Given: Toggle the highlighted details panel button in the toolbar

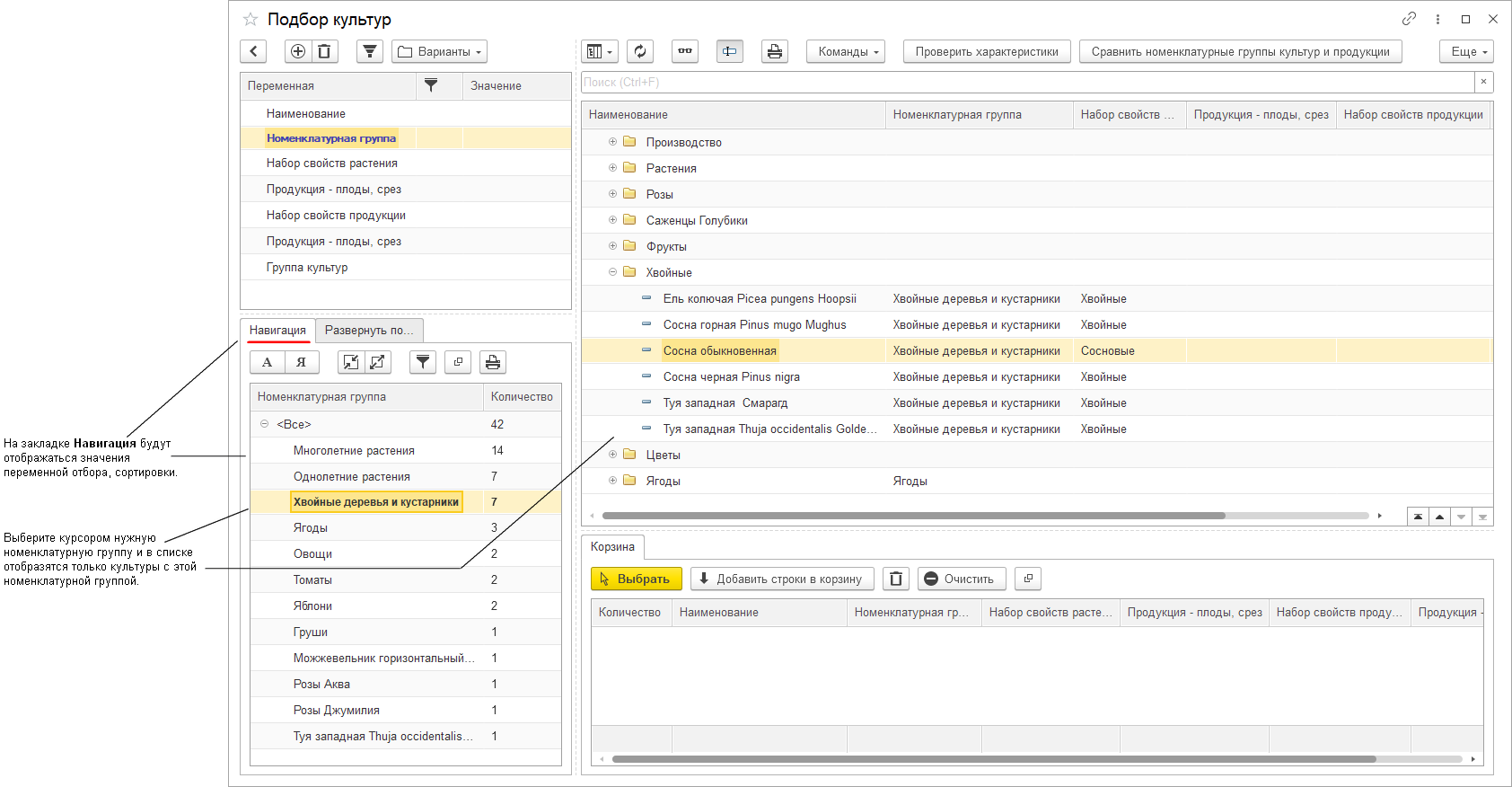Looking at the screenshot, I should pyautogui.click(x=729, y=51).
